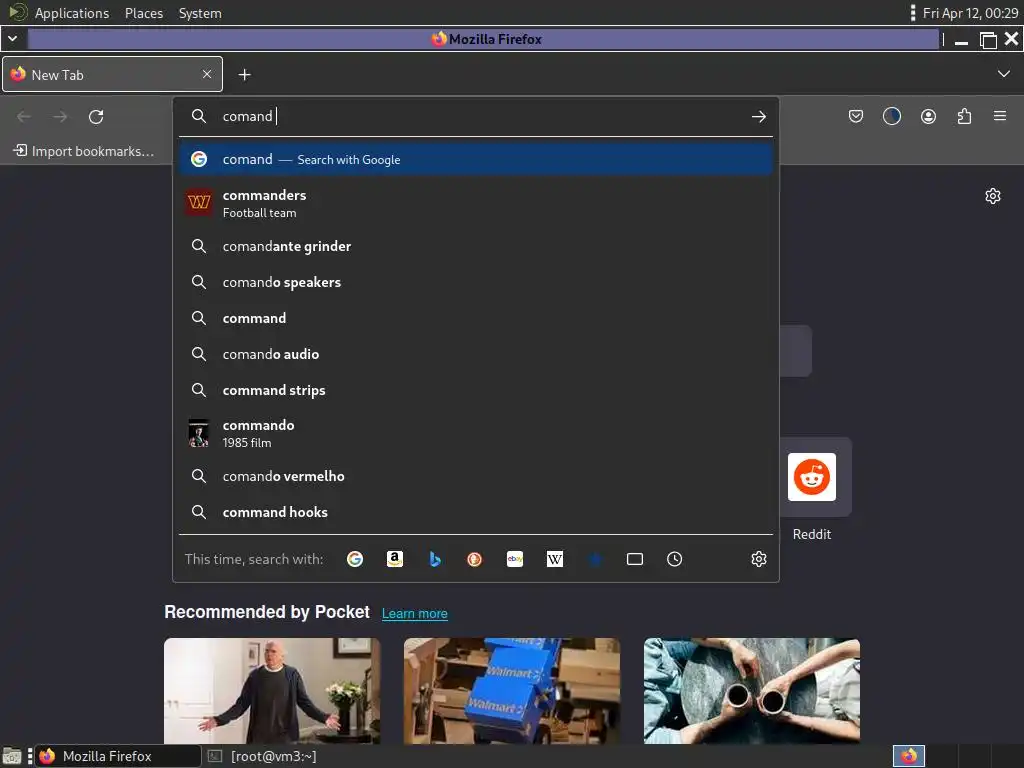The width and height of the screenshot is (1024, 768).
Task: Click the half-moon circle toolbar icon
Action: [891, 117]
